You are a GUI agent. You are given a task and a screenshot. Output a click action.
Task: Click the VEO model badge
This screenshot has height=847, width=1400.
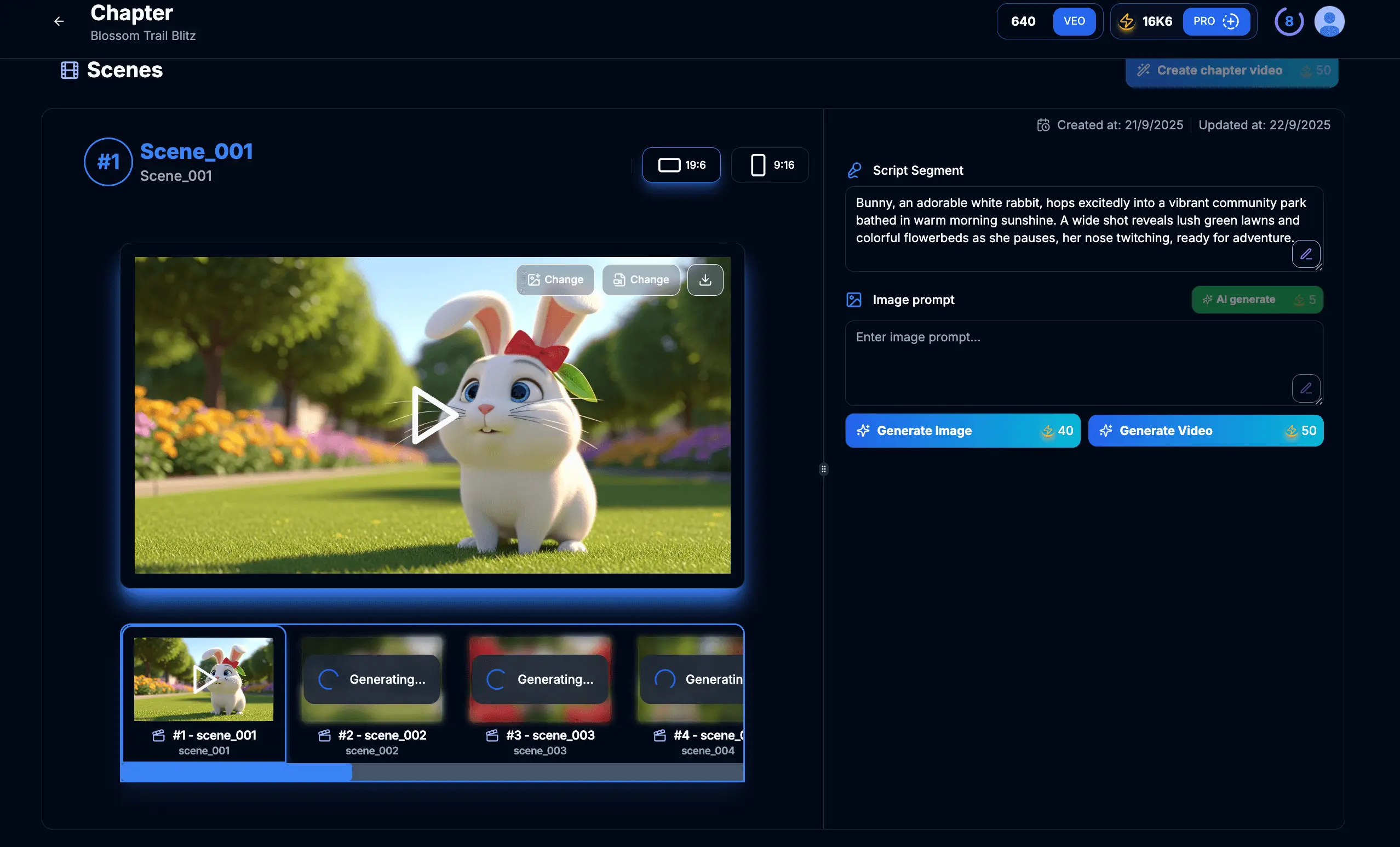pos(1074,21)
